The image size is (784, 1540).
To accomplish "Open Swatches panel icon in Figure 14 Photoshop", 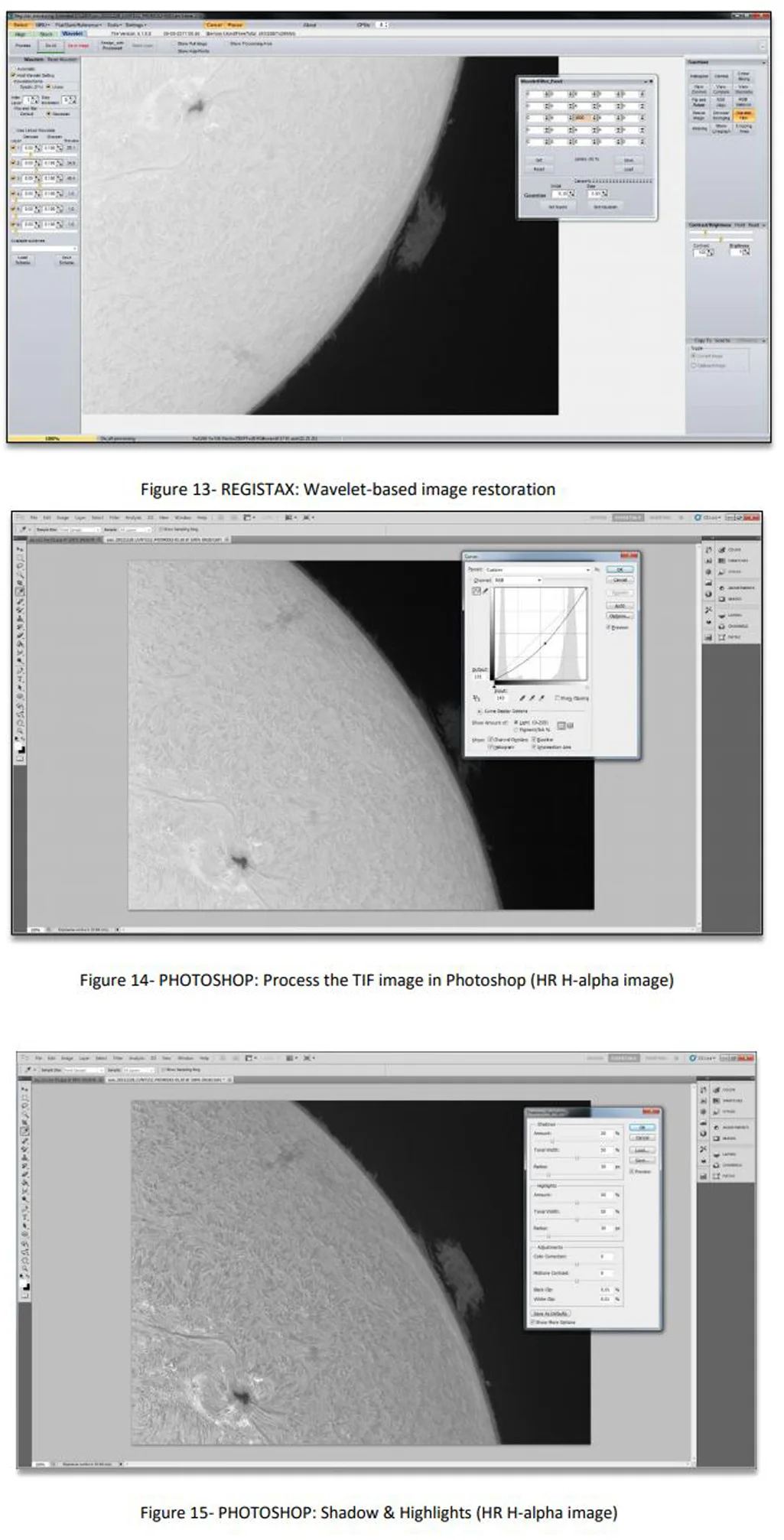I will tap(721, 561).
